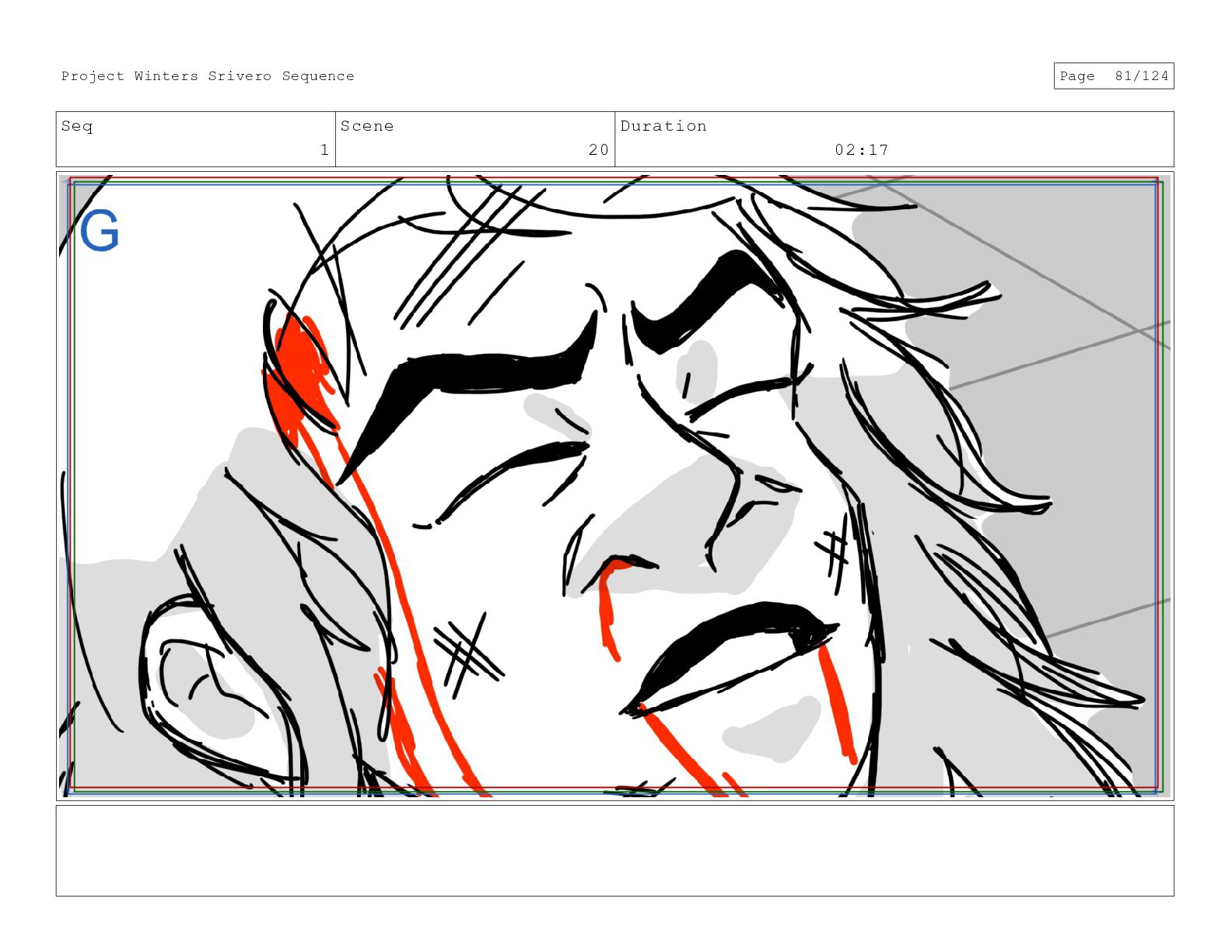Click the blue G panel marker
This screenshot has width=1232, height=952.
(100, 230)
